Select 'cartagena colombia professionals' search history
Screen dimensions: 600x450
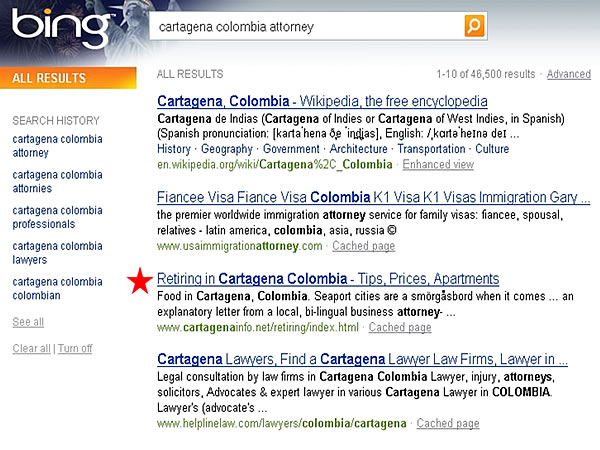coord(57,217)
